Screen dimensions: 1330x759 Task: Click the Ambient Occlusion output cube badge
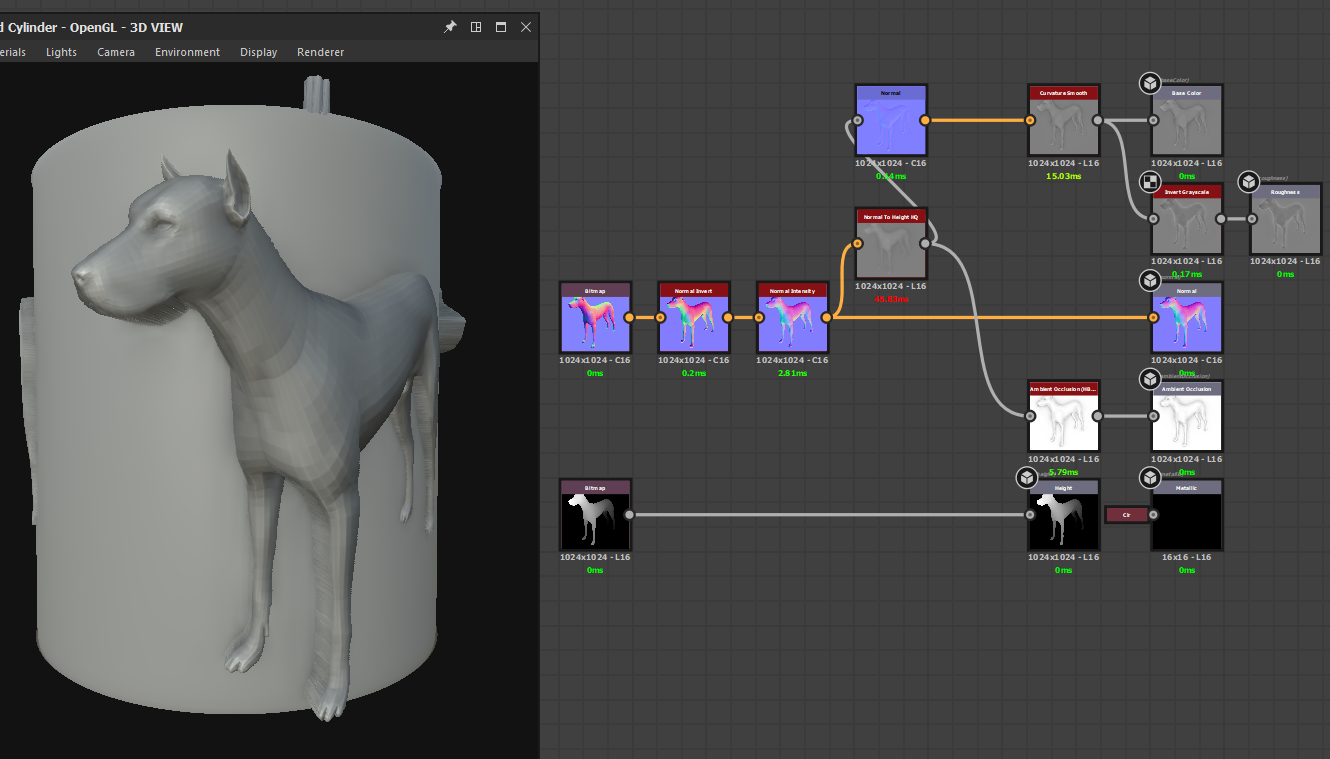pos(1150,379)
